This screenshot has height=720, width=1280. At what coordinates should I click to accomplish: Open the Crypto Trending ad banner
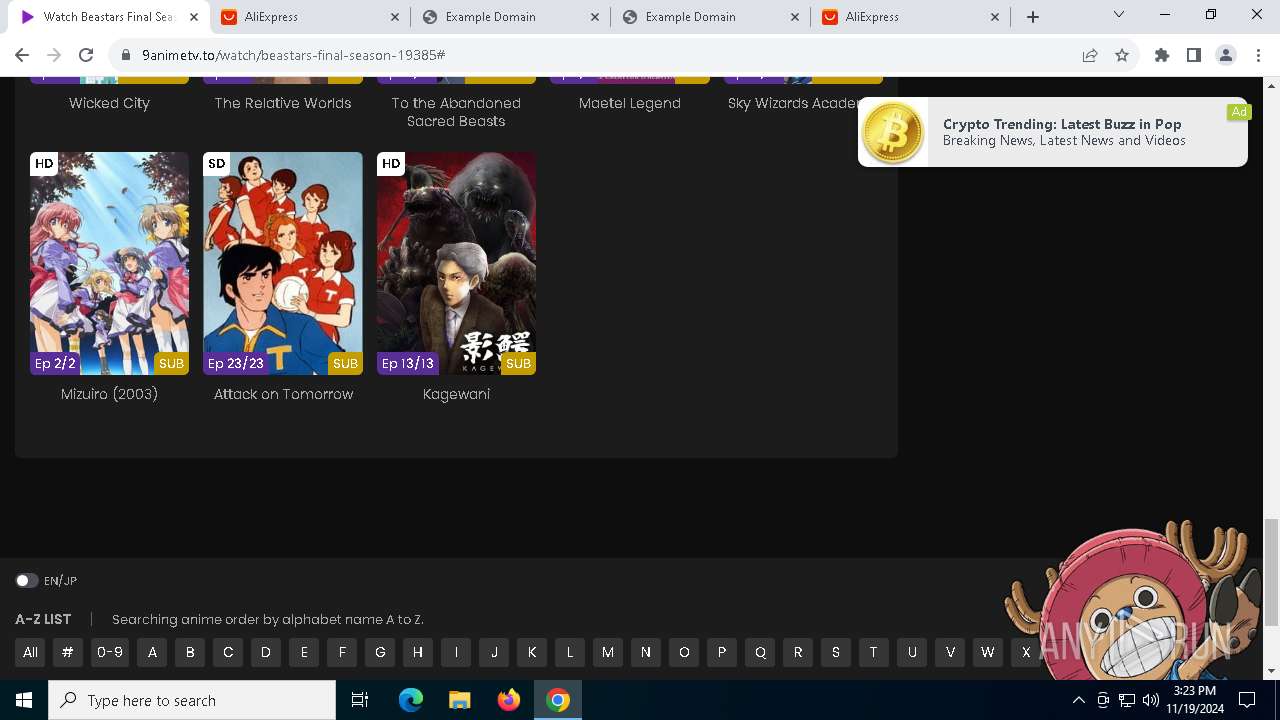click(1053, 132)
